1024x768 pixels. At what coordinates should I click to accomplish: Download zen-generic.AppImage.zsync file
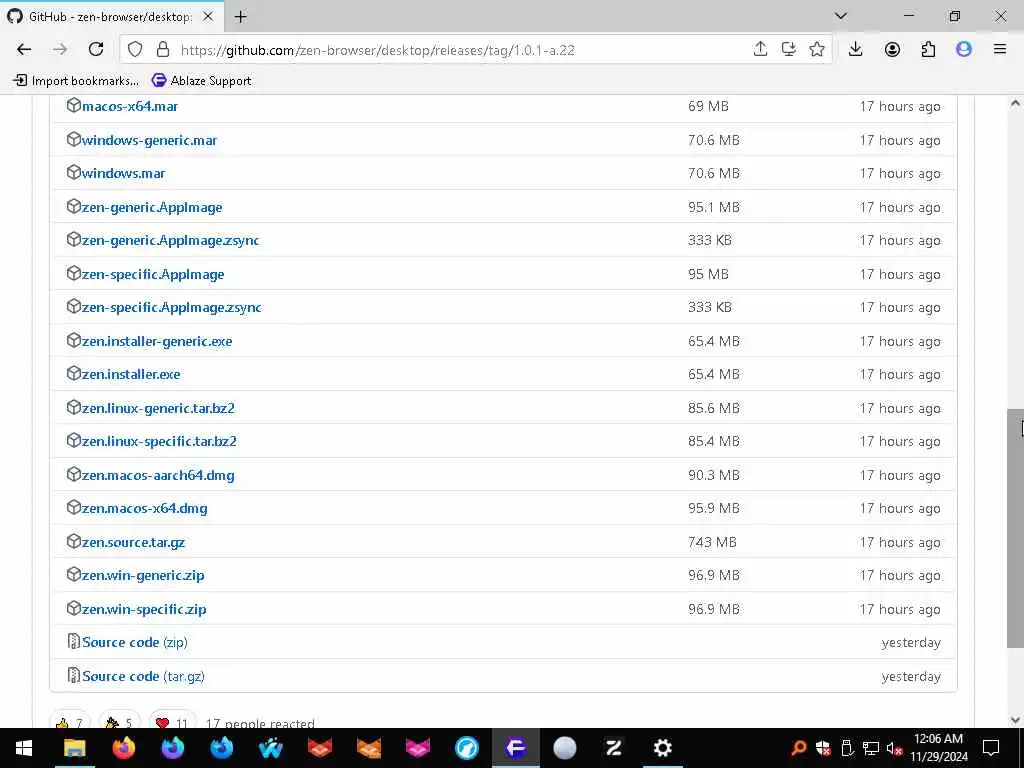[x=170, y=241]
